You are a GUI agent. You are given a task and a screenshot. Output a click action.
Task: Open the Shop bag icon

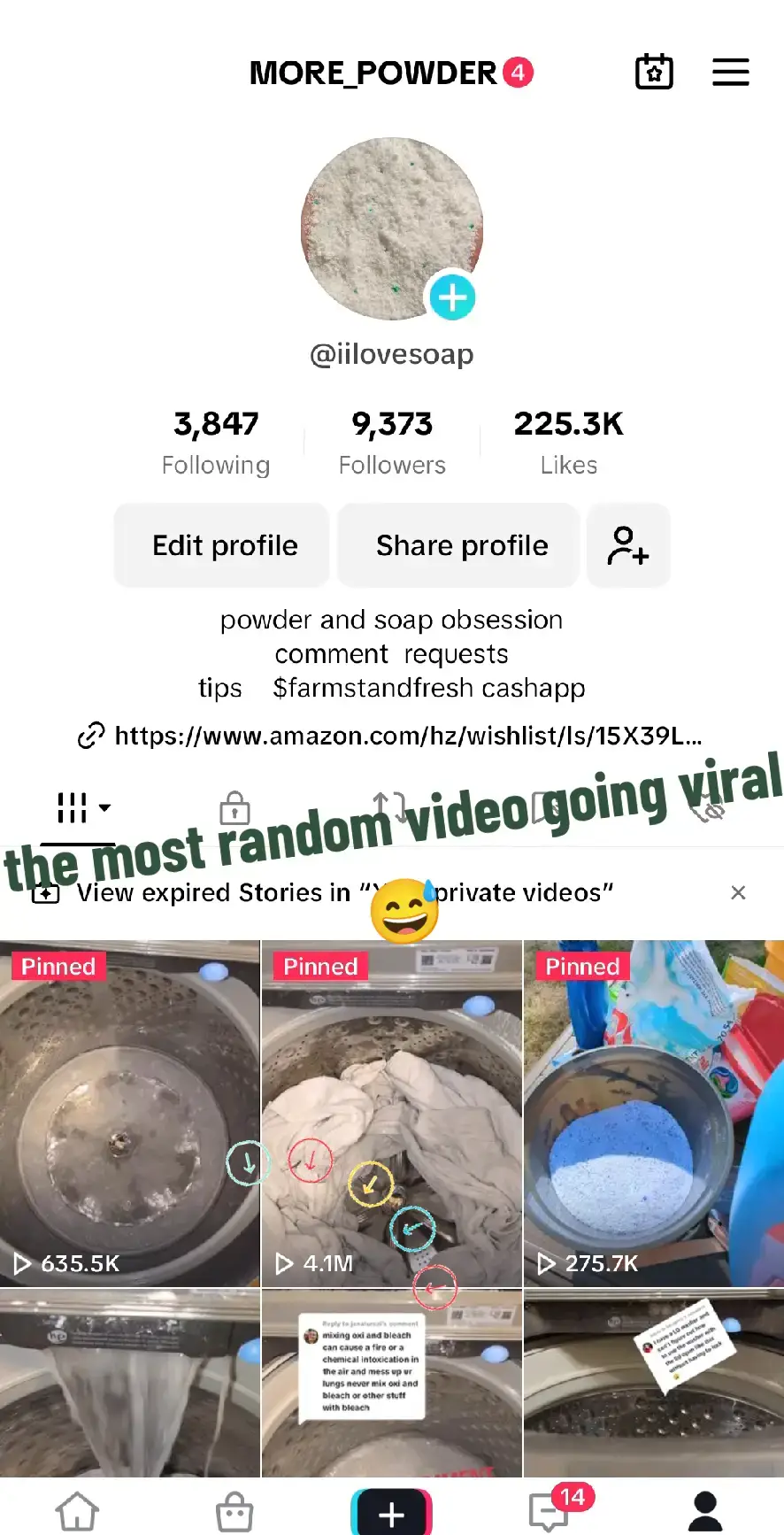coord(234,1512)
